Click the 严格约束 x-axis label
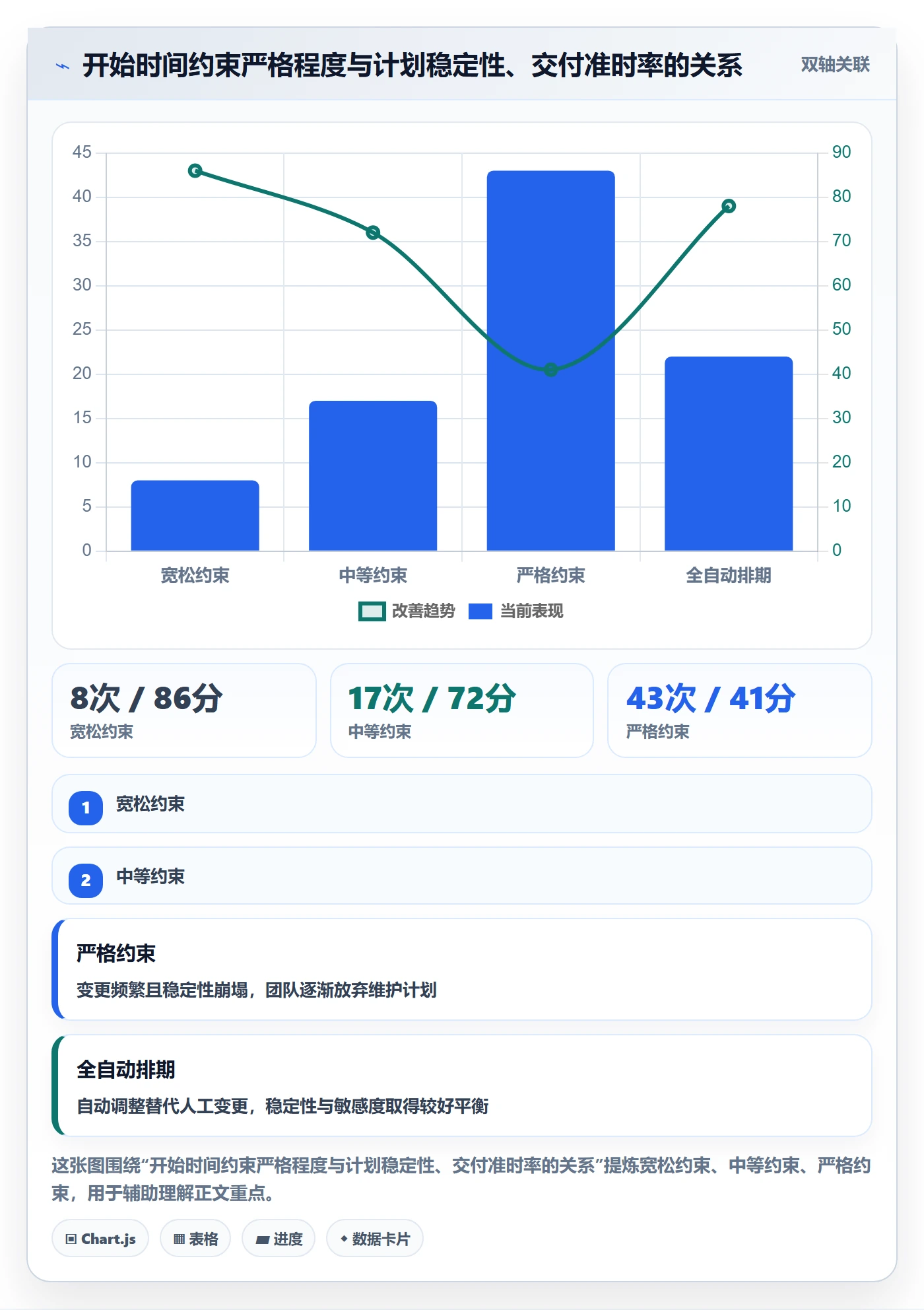 click(x=551, y=576)
